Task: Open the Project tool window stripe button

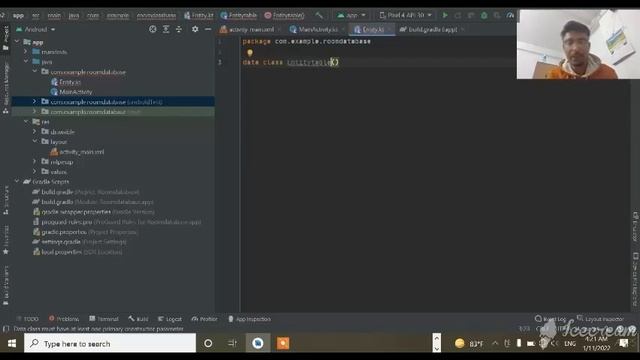Action: click(x=6, y=38)
